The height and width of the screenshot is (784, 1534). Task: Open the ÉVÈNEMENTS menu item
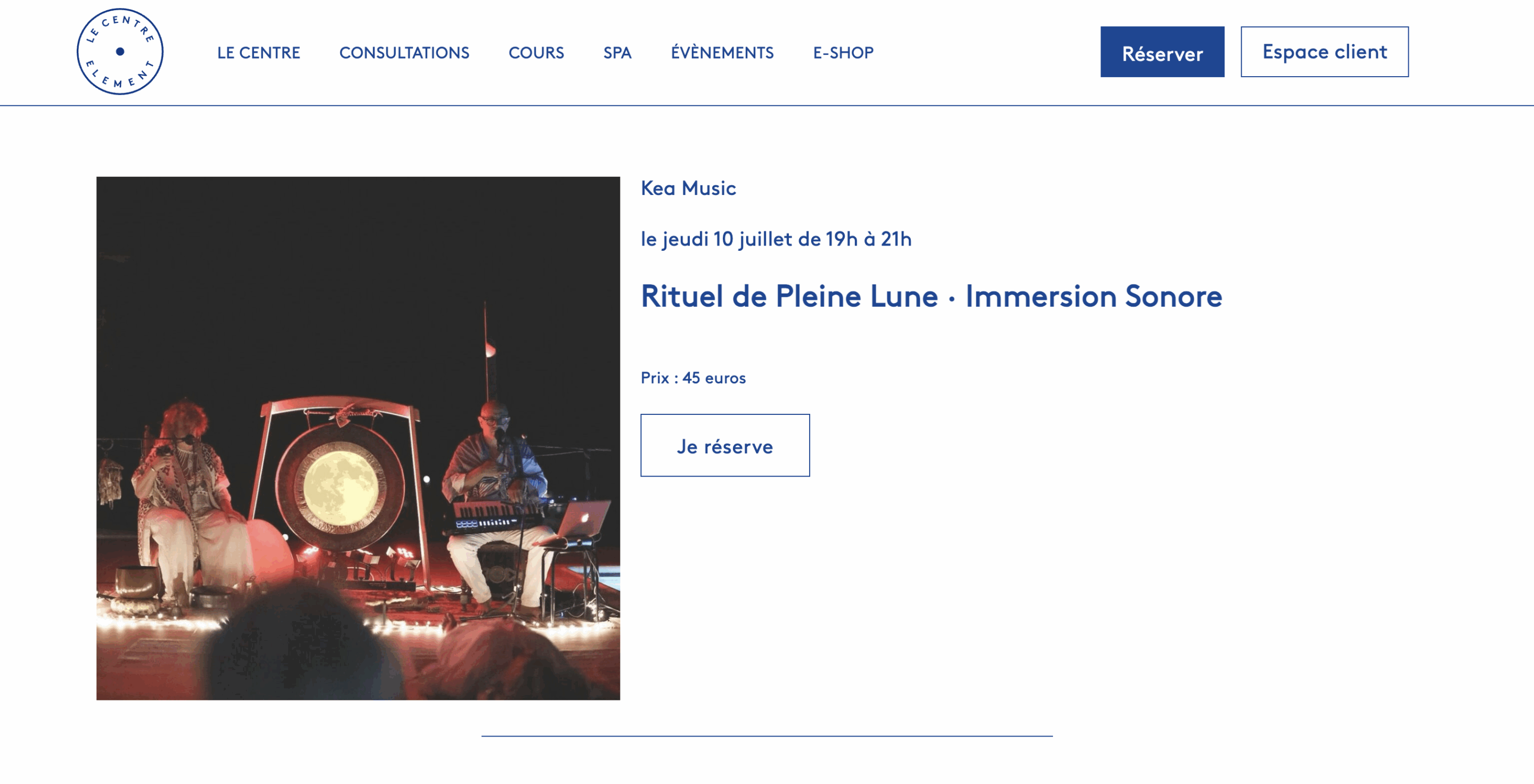[722, 52]
